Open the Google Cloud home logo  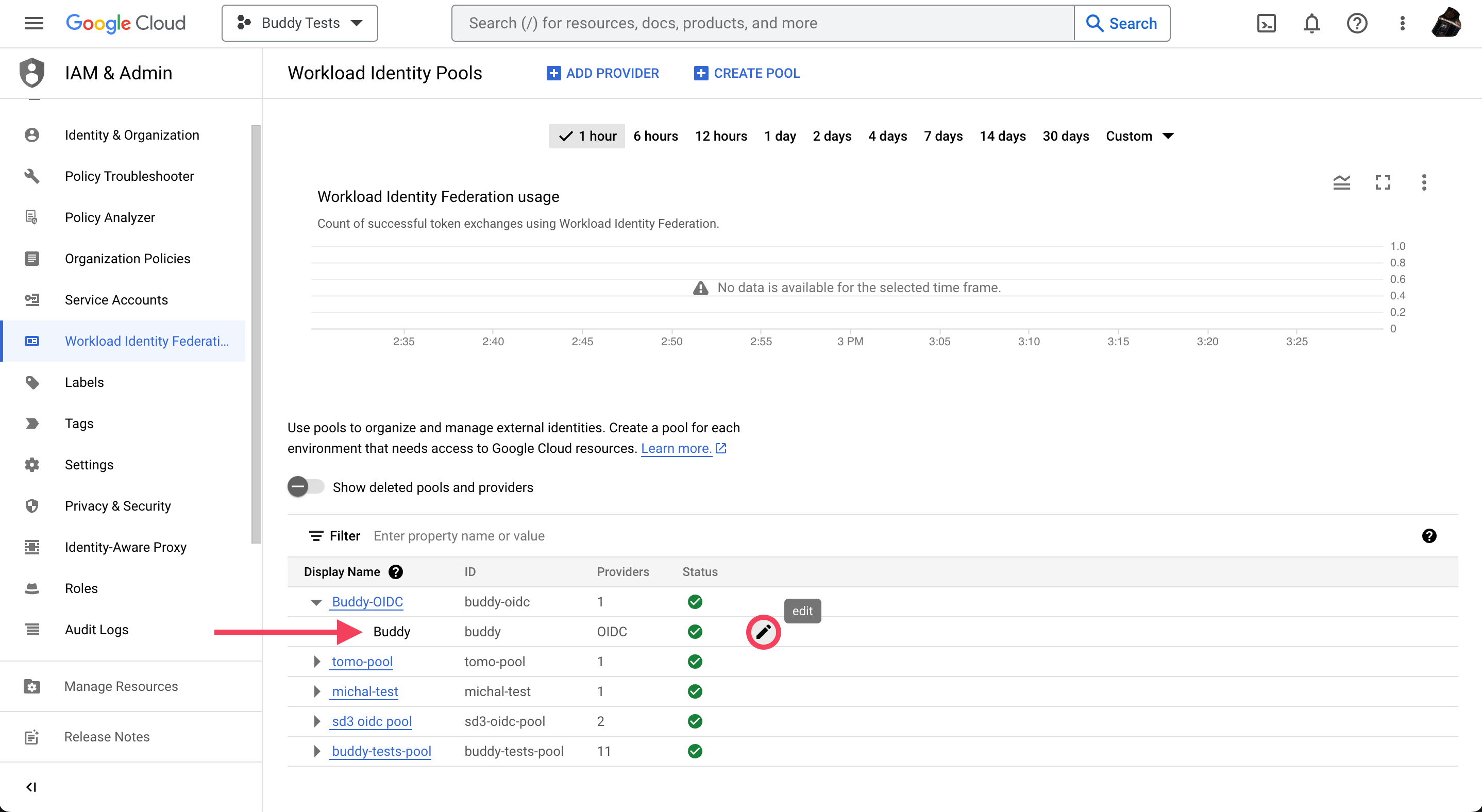pos(125,23)
